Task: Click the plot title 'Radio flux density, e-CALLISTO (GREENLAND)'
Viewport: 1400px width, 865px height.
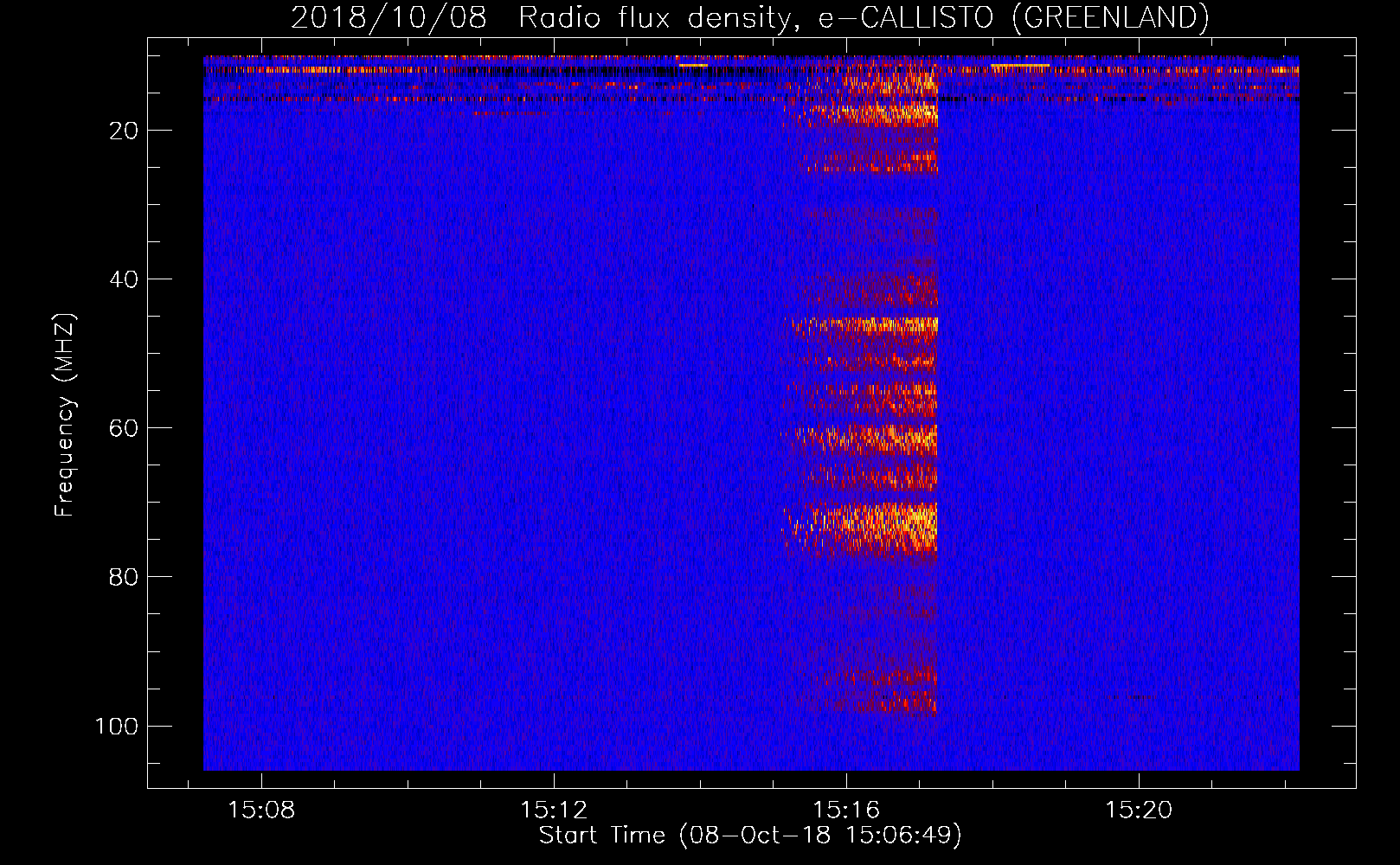Action: 864,17
